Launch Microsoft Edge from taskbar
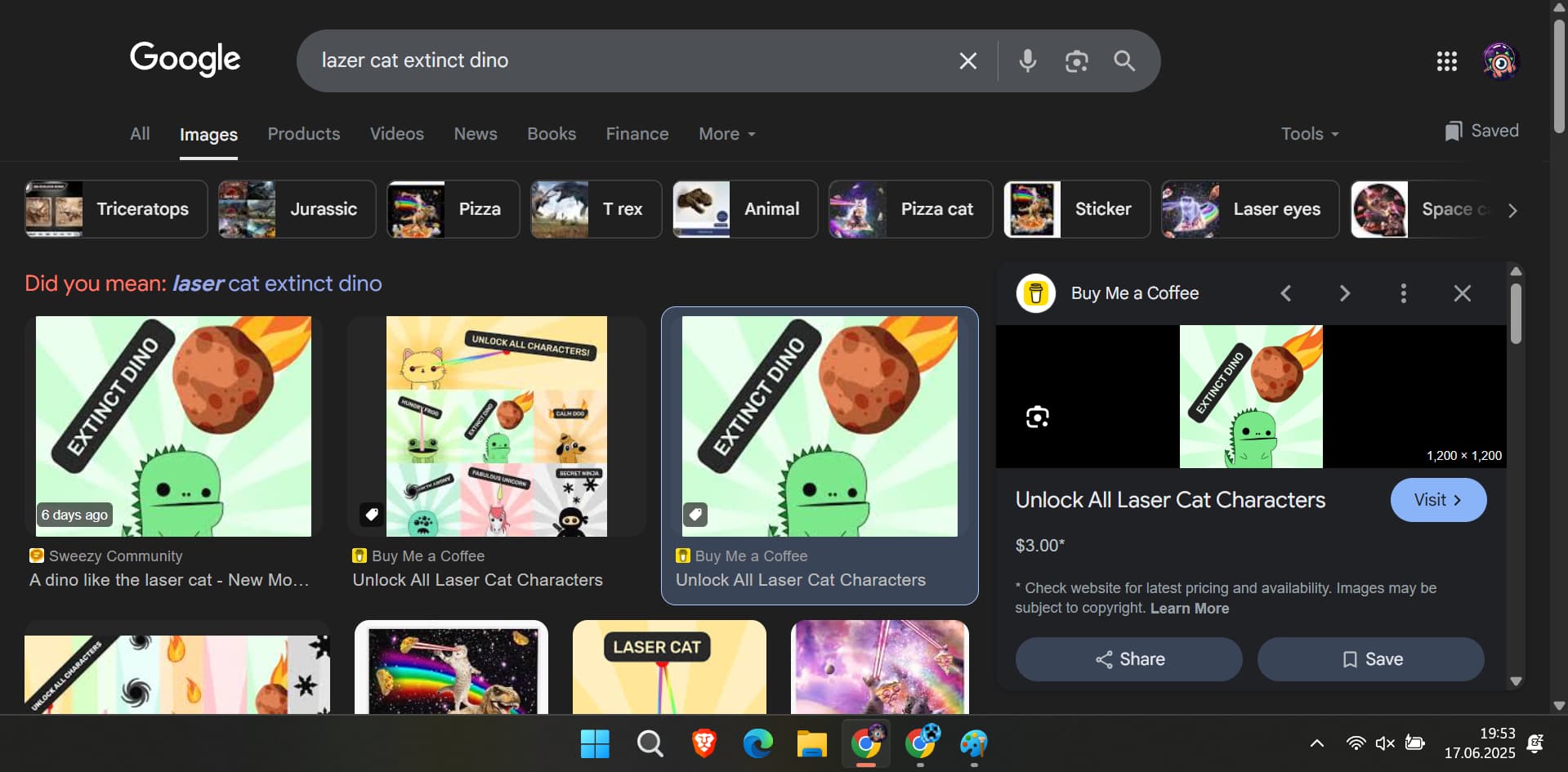 pyautogui.click(x=757, y=743)
